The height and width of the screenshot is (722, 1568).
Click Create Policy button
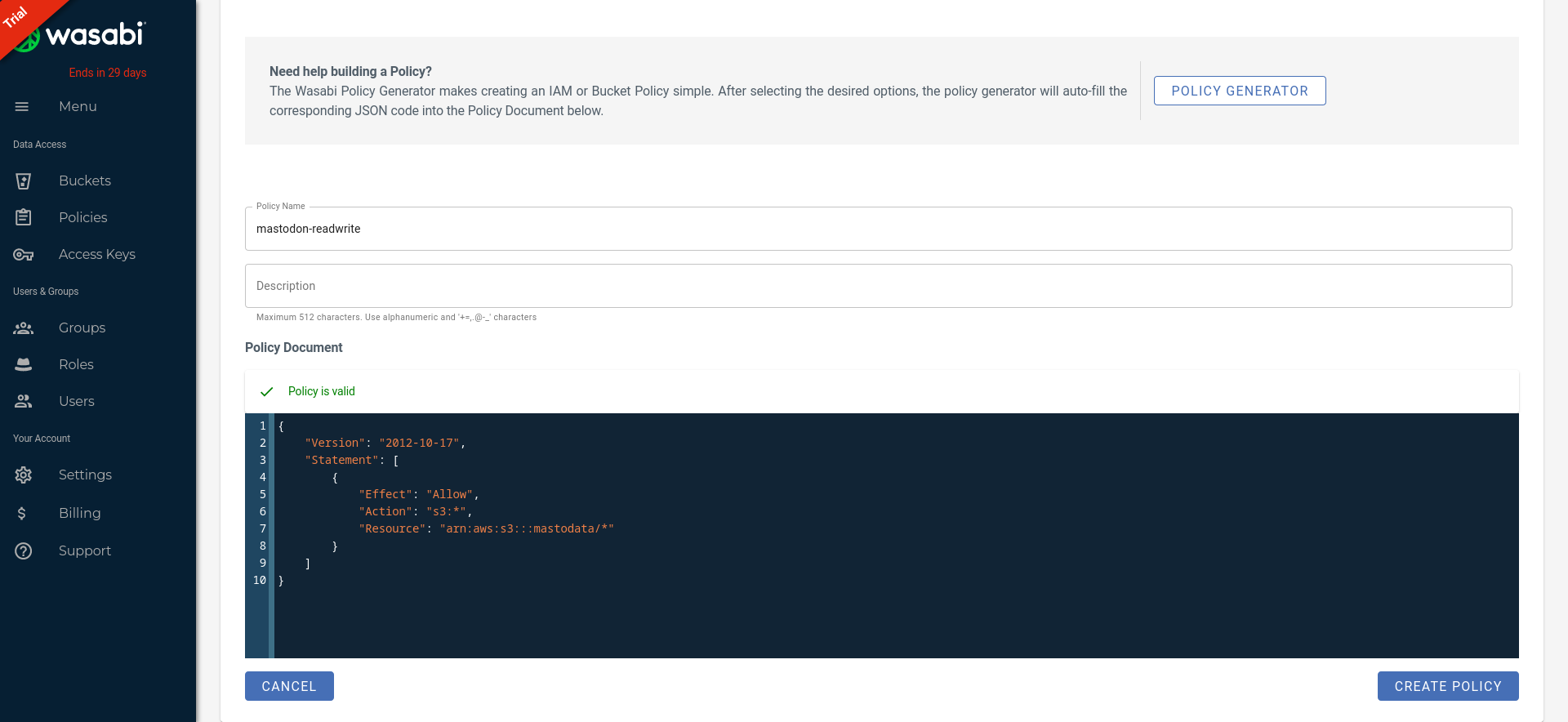pyautogui.click(x=1448, y=686)
